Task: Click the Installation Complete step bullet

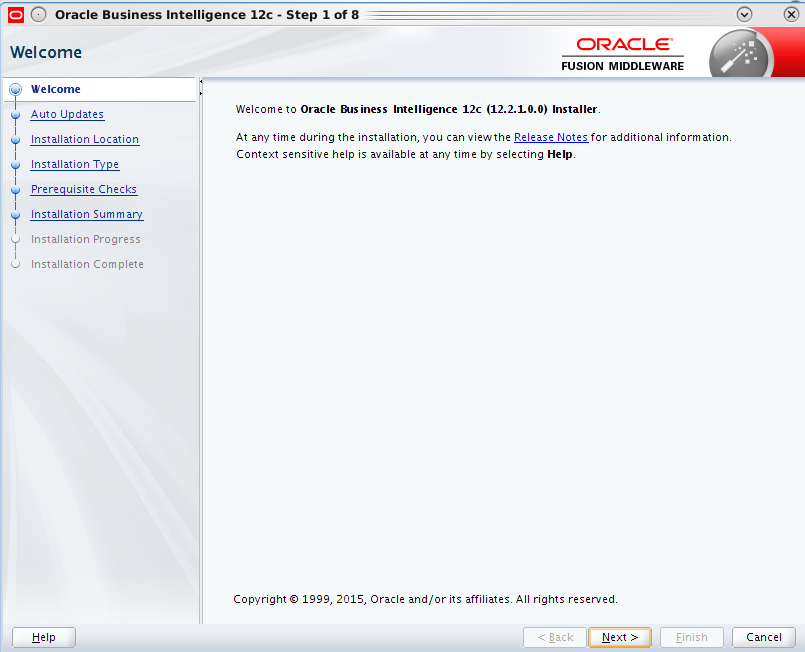Action: tap(15, 264)
